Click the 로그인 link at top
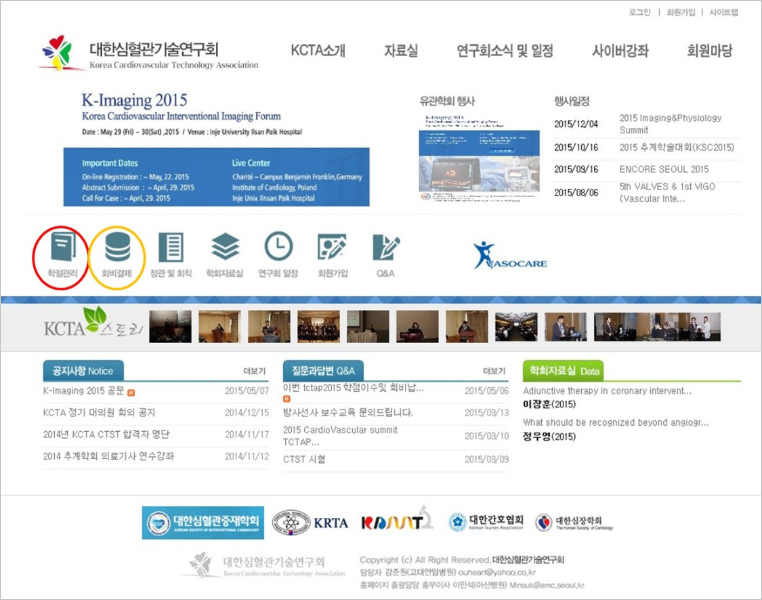 tap(640, 12)
